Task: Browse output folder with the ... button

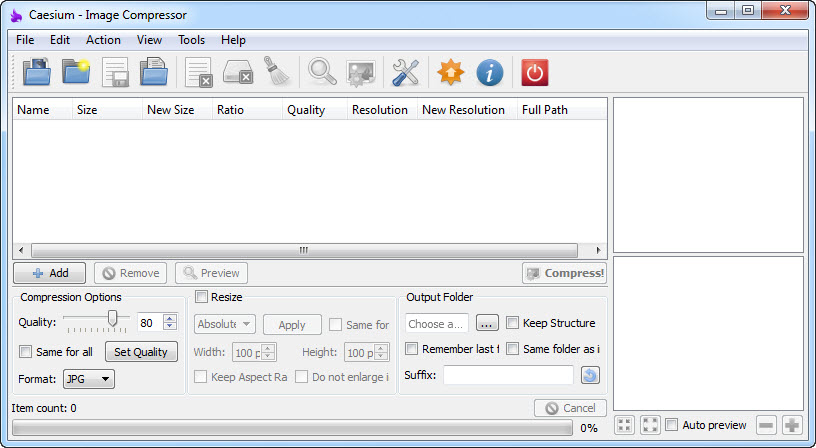Action: click(x=487, y=323)
